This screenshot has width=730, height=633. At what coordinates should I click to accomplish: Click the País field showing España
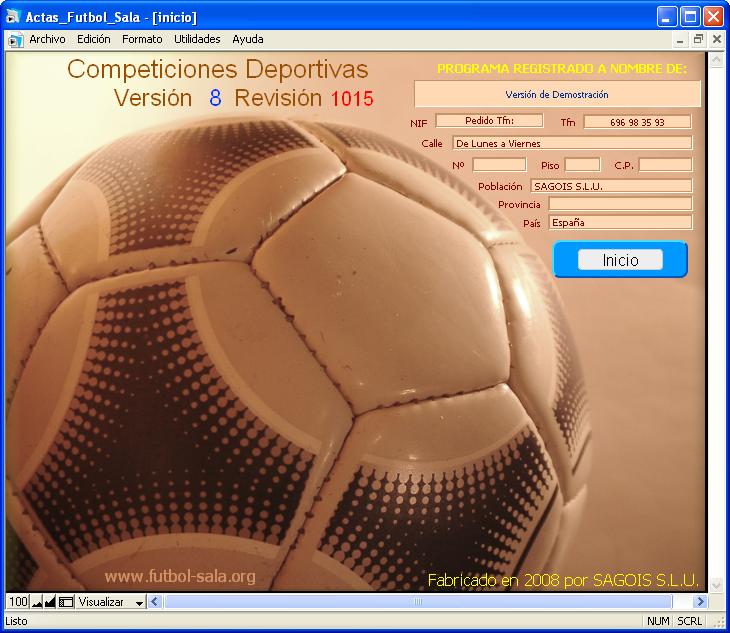pyautogui.click(x=620, y=222)
